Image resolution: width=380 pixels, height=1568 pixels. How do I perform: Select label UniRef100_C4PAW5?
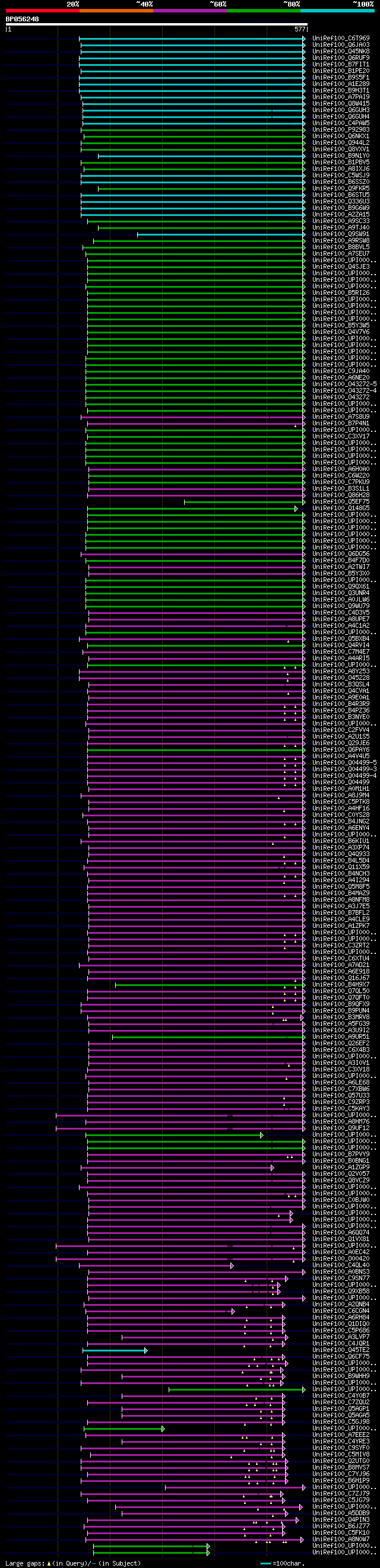341,123
